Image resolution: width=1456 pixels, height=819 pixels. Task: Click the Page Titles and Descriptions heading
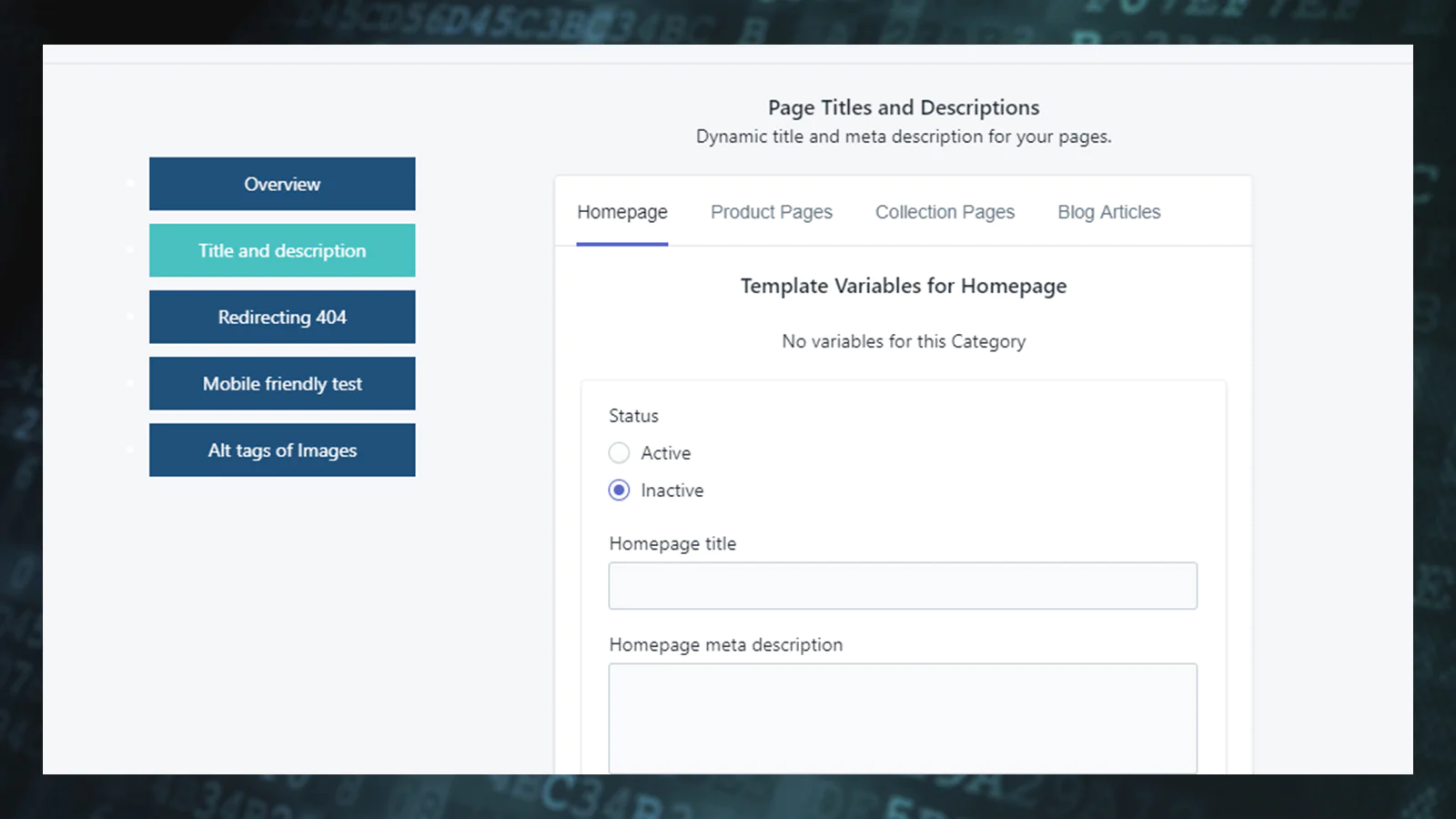(904, 107)
